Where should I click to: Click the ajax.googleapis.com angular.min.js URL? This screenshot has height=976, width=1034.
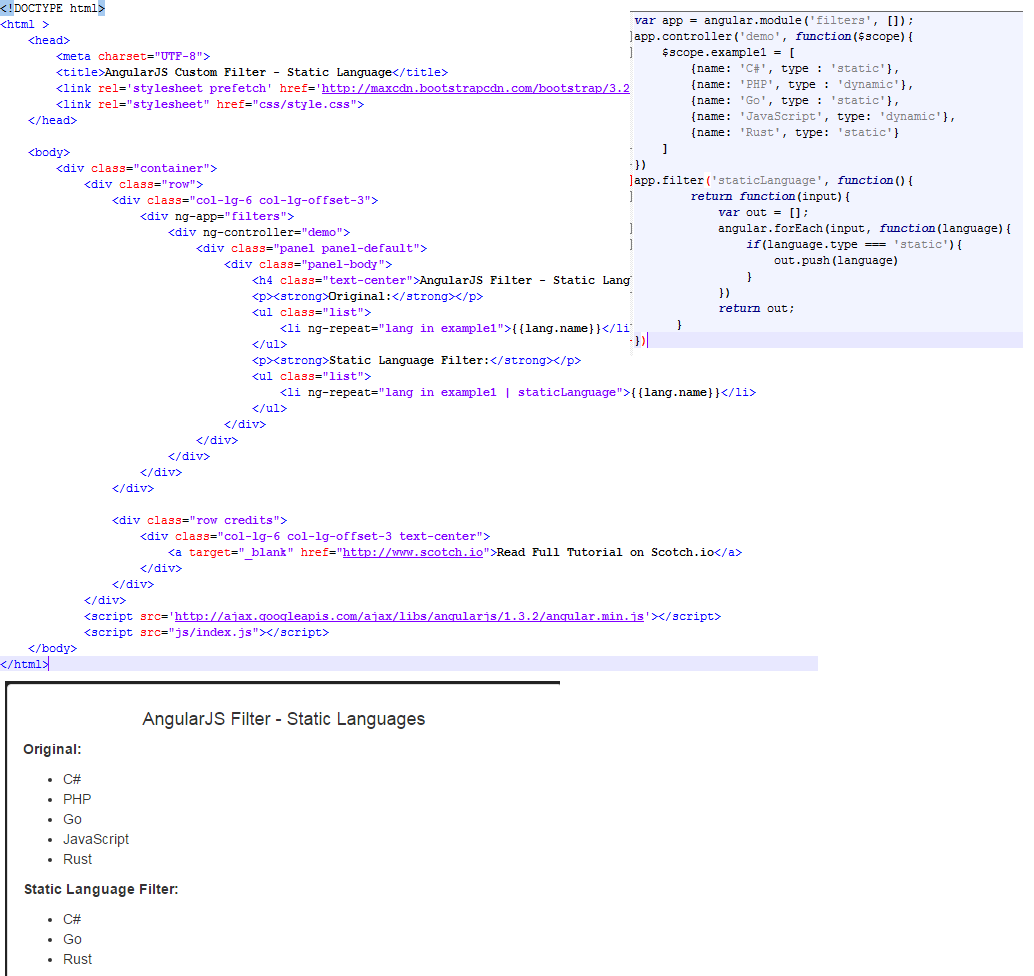[409, 617]
